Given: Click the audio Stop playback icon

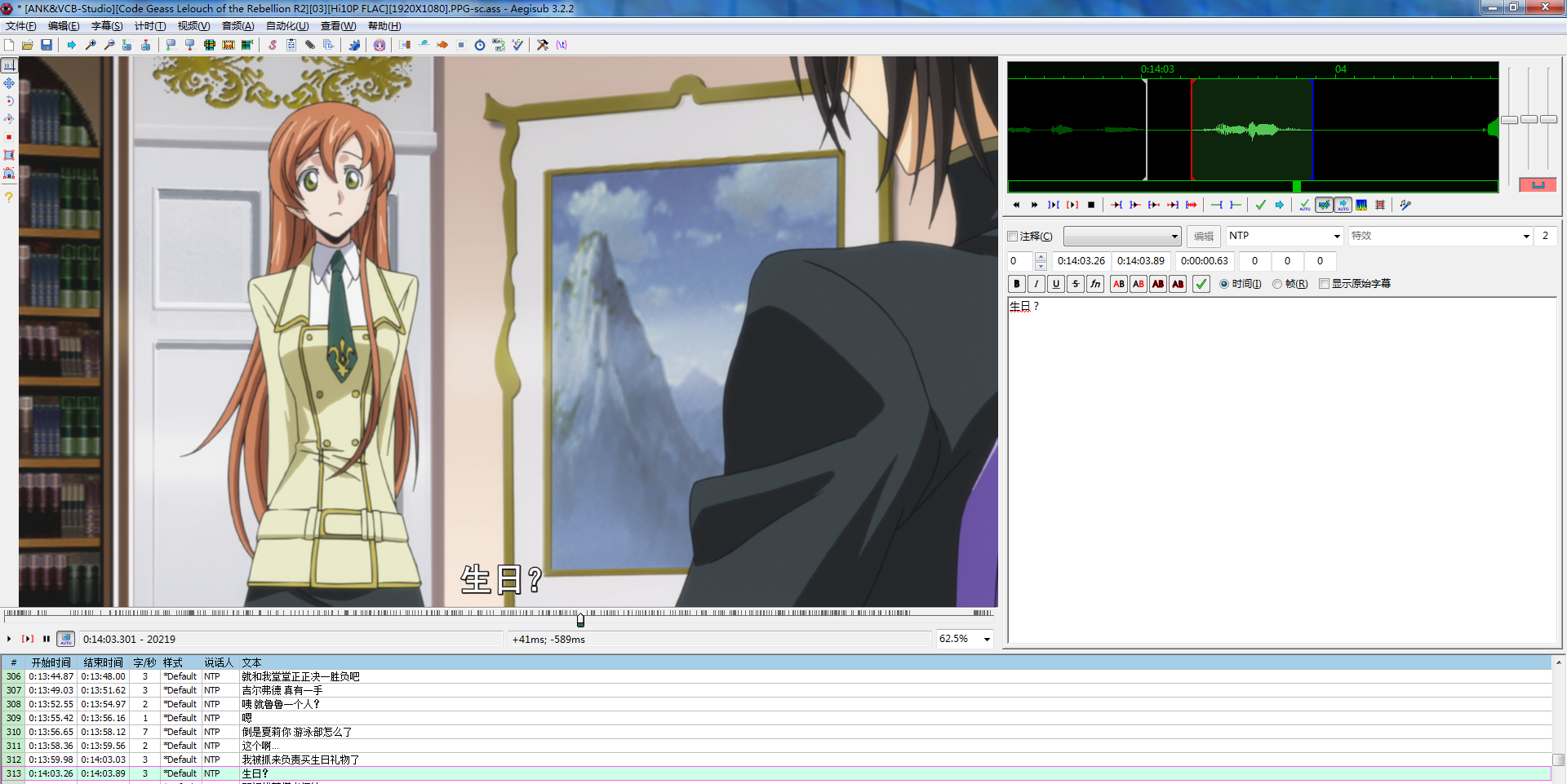Looking at the screenshot, I should click(x=1091, y=205).
